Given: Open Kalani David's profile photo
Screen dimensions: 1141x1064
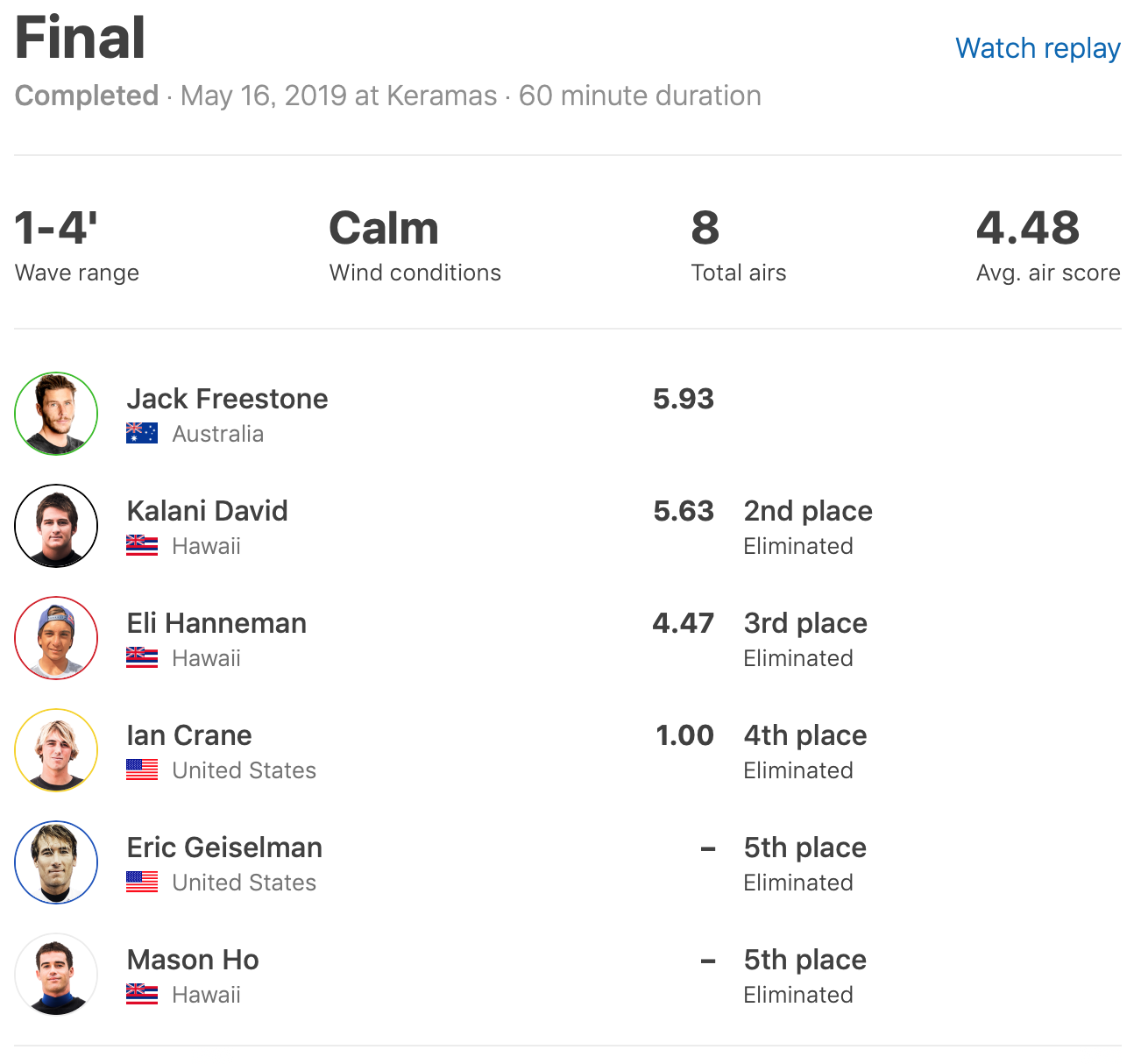Looking at the screenshot, I should coord(56,526).
